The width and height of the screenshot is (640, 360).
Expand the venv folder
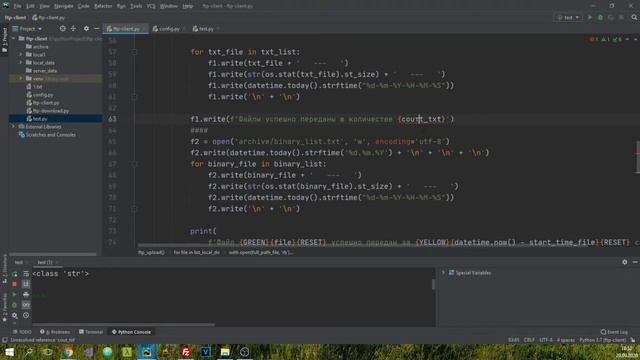click(x=21, y=78)
